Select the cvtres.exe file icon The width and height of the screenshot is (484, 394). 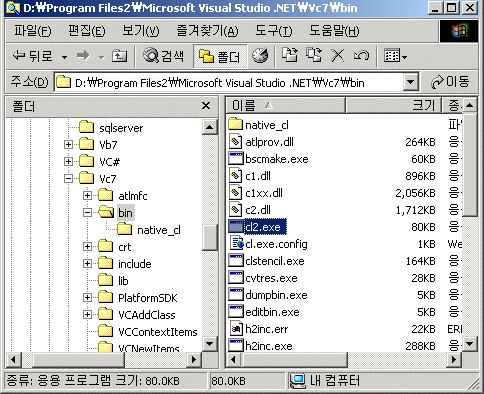pos(236,278)
